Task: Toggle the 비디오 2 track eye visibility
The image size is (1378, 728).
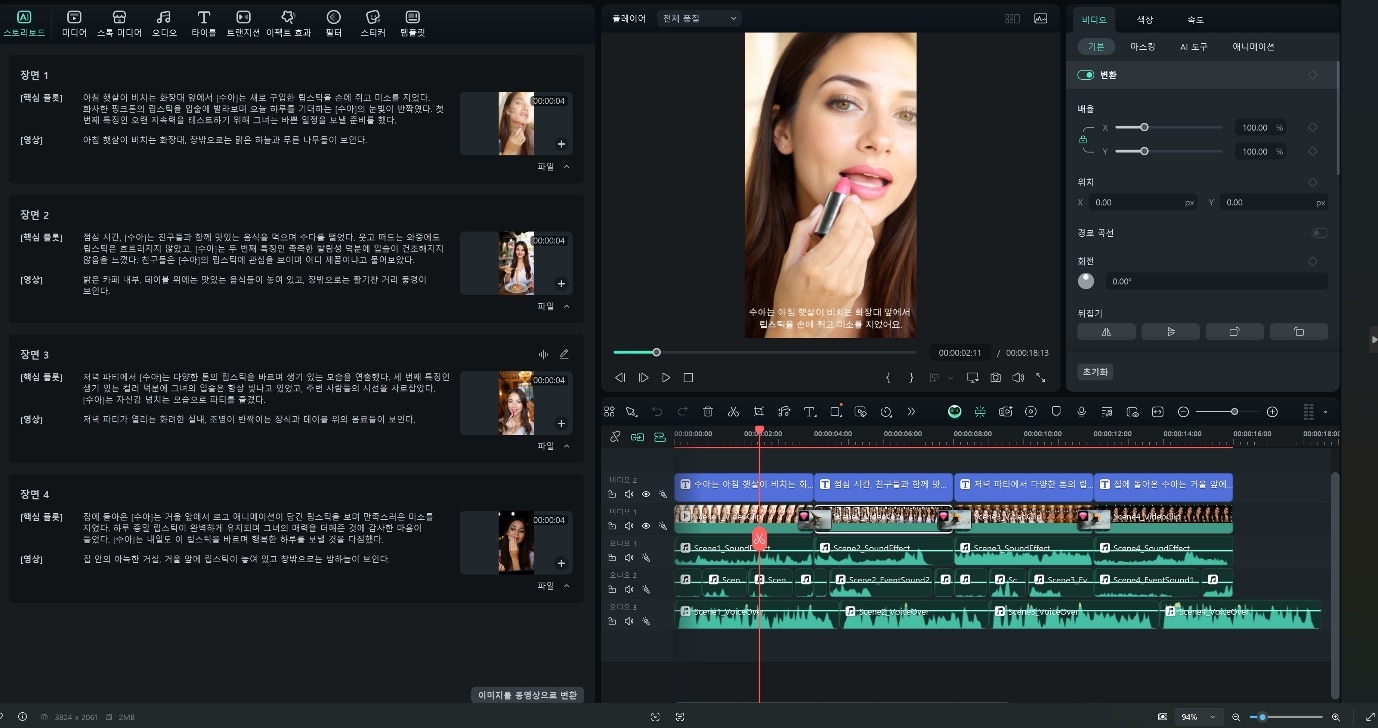Action: 645,494
